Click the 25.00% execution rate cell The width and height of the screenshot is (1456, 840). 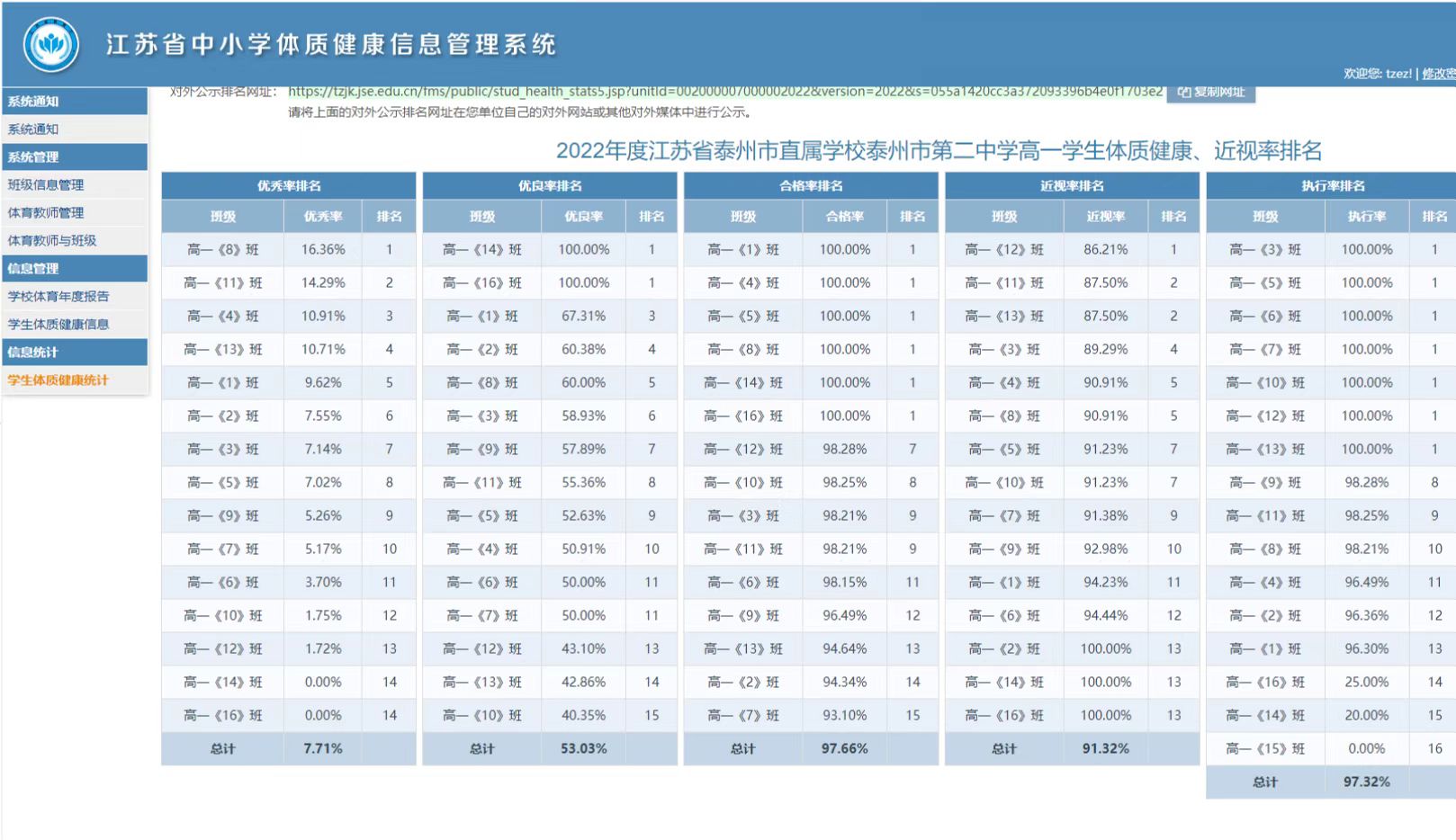point(1367,683)
